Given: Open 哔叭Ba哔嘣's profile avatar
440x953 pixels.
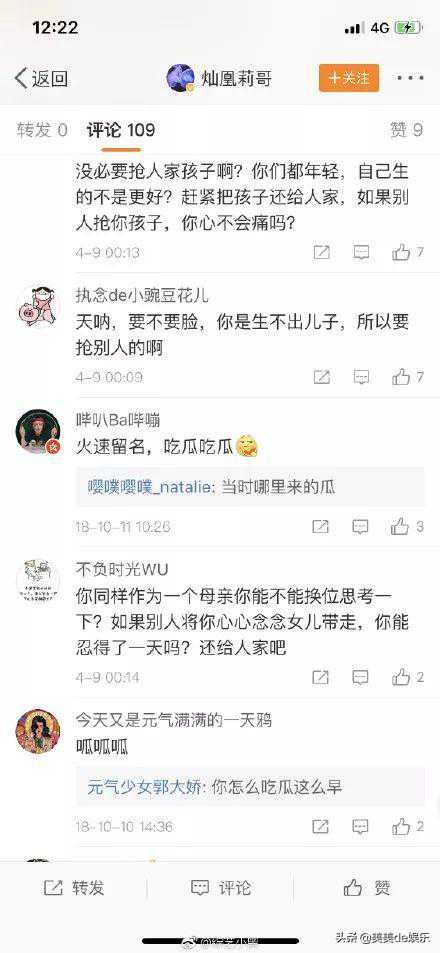Looking at the screenshot, I should pos(38,431).
